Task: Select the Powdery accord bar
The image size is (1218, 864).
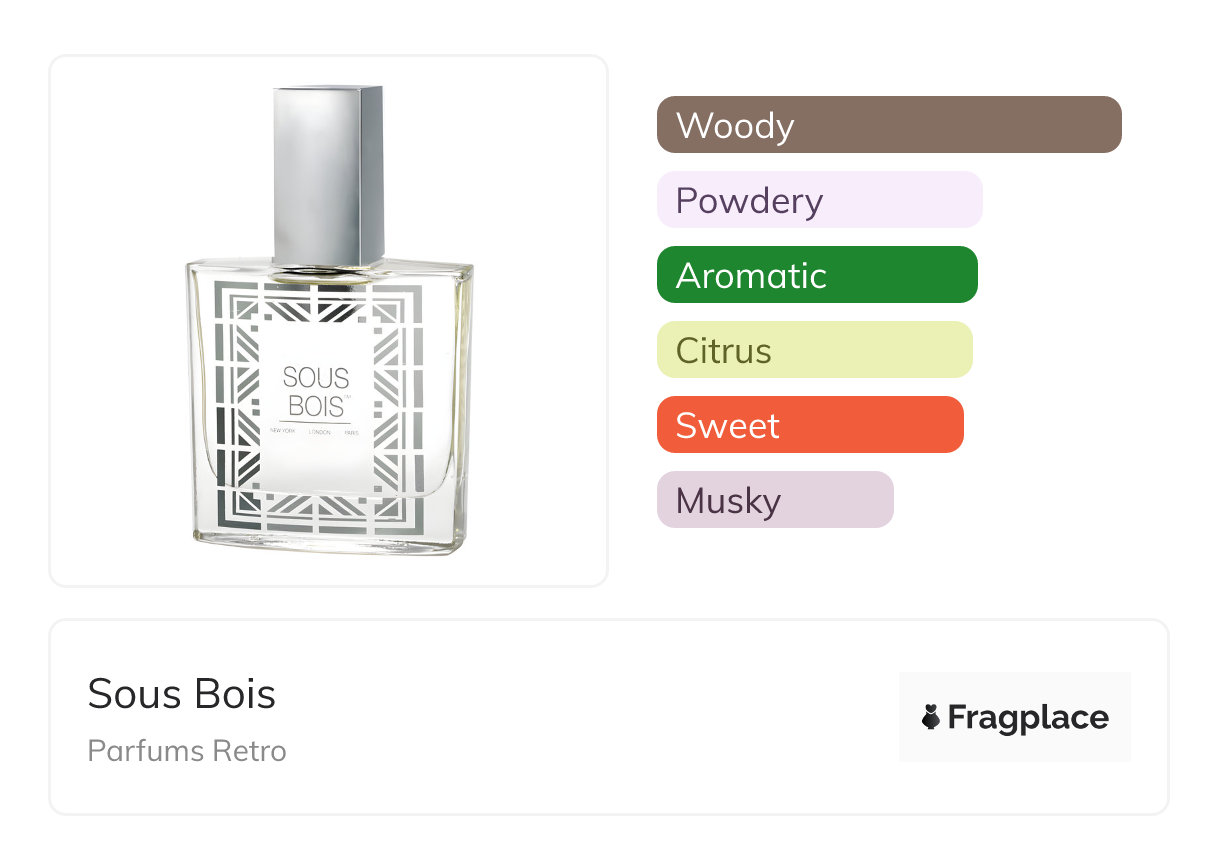Action: 819,200
